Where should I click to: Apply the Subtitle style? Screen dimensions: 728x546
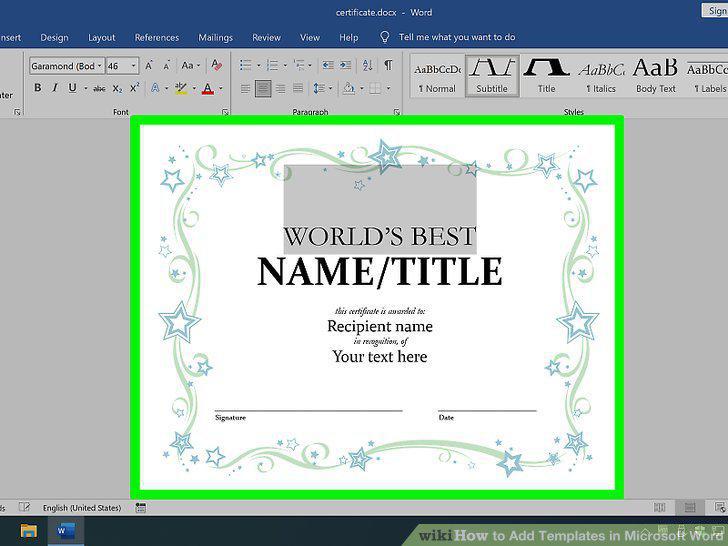pos(492,76)
